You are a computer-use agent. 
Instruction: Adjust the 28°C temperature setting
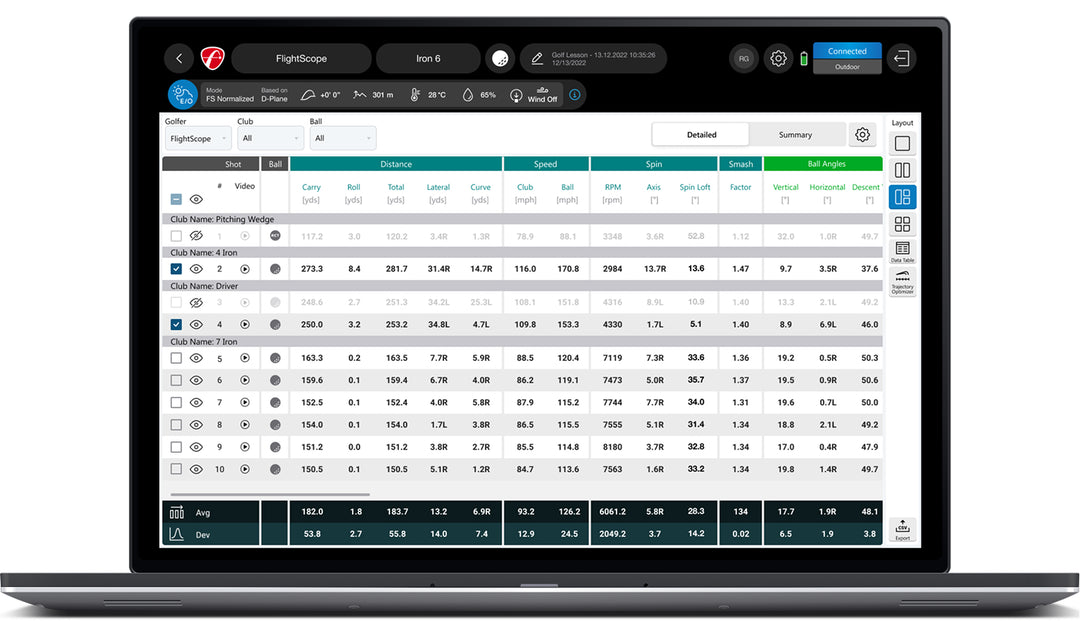coord(428,95)
